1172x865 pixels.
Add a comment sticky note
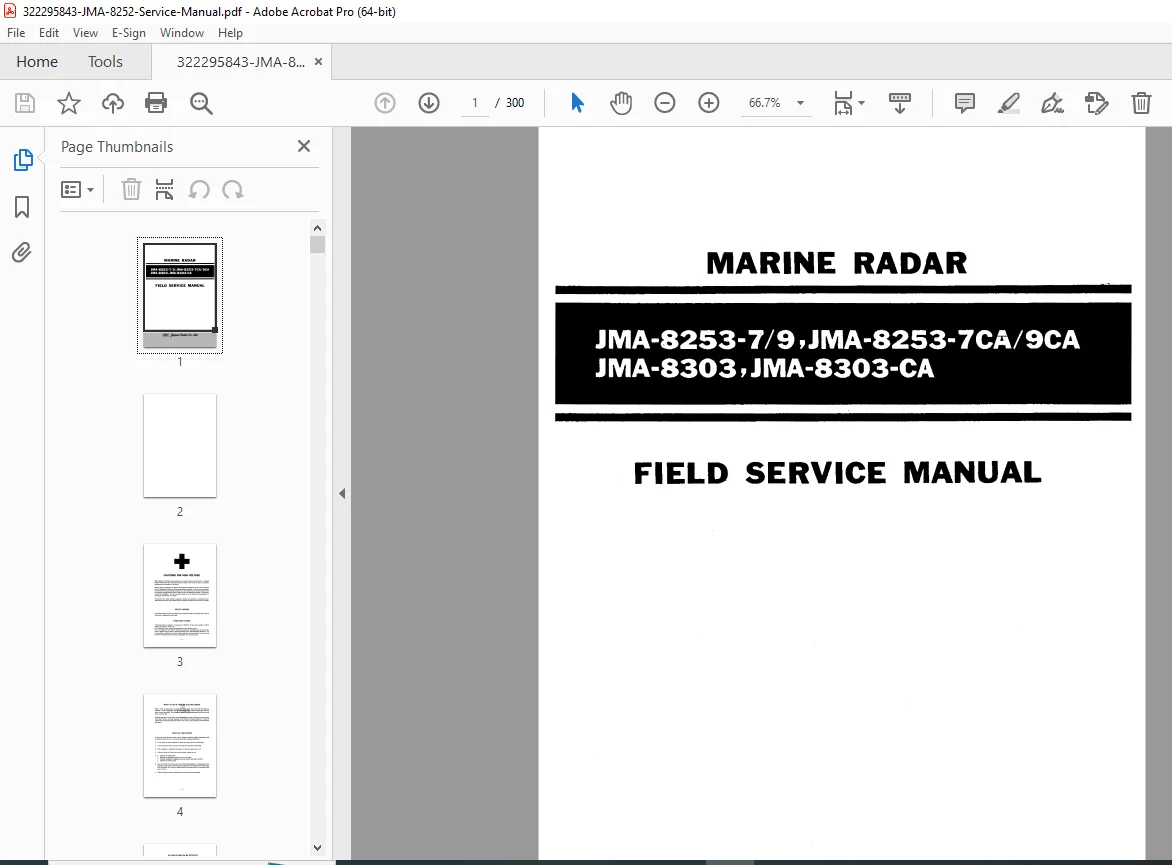click(965, 103)
